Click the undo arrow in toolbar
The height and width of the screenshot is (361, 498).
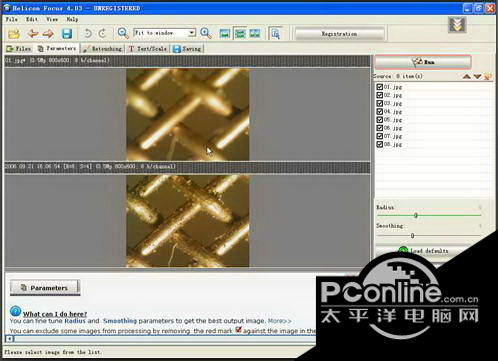click(87, 33)
